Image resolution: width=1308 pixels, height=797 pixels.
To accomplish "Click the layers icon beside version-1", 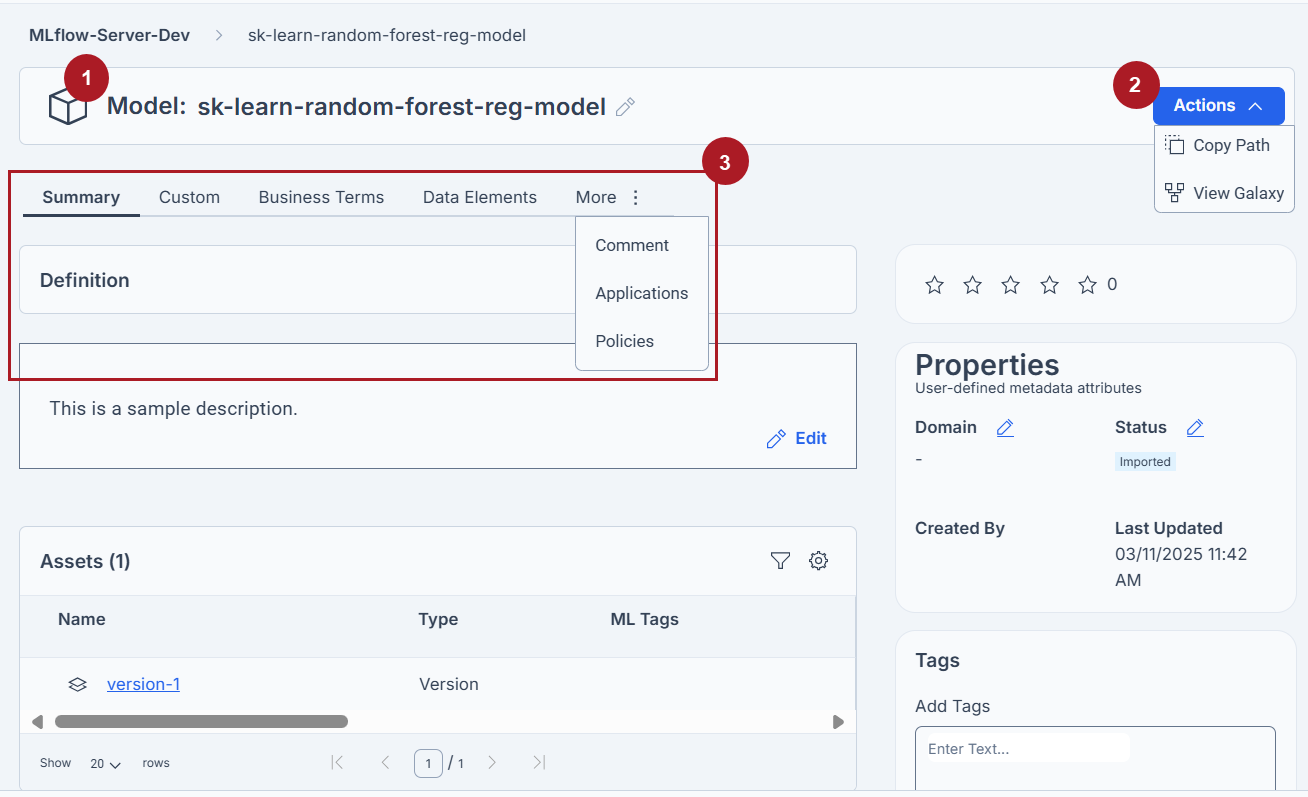I will tap(77, 685).
